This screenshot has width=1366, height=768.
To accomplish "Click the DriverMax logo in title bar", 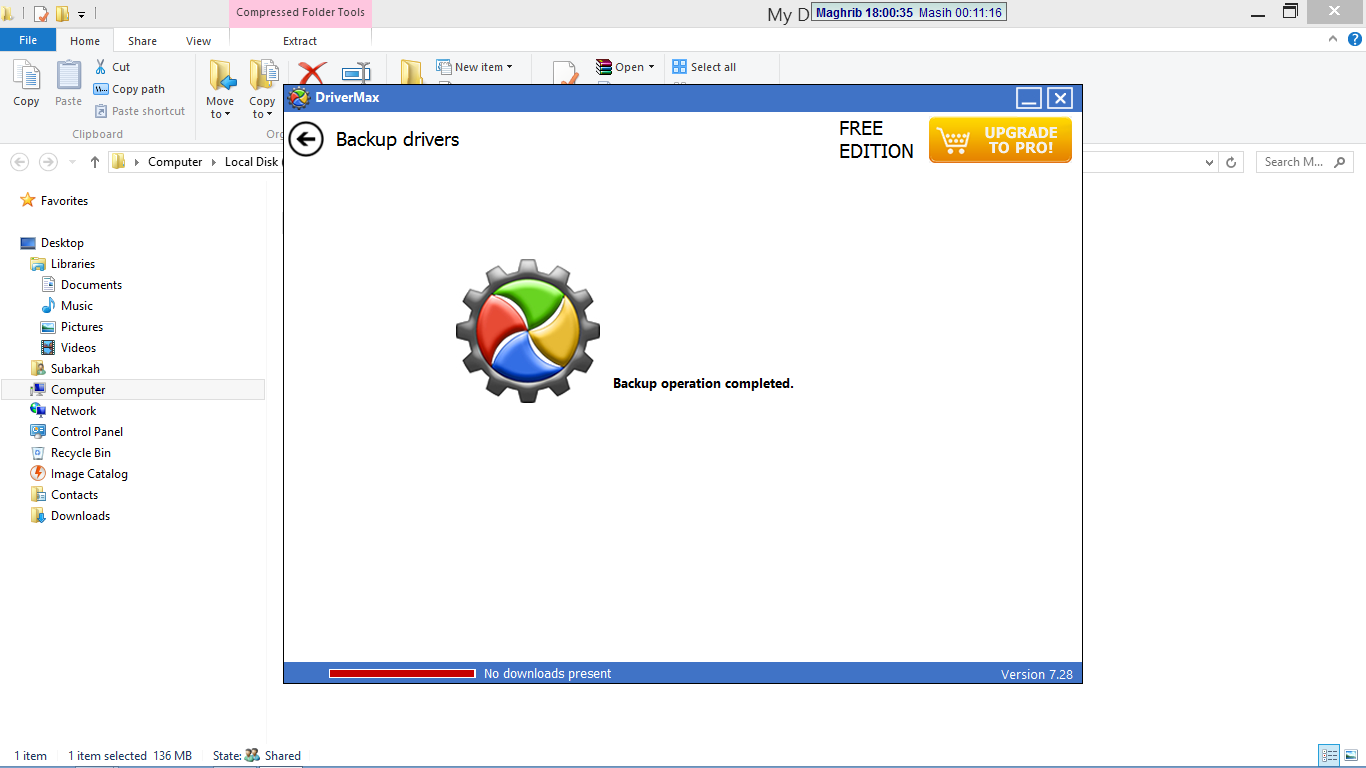I will pos(298,98).
